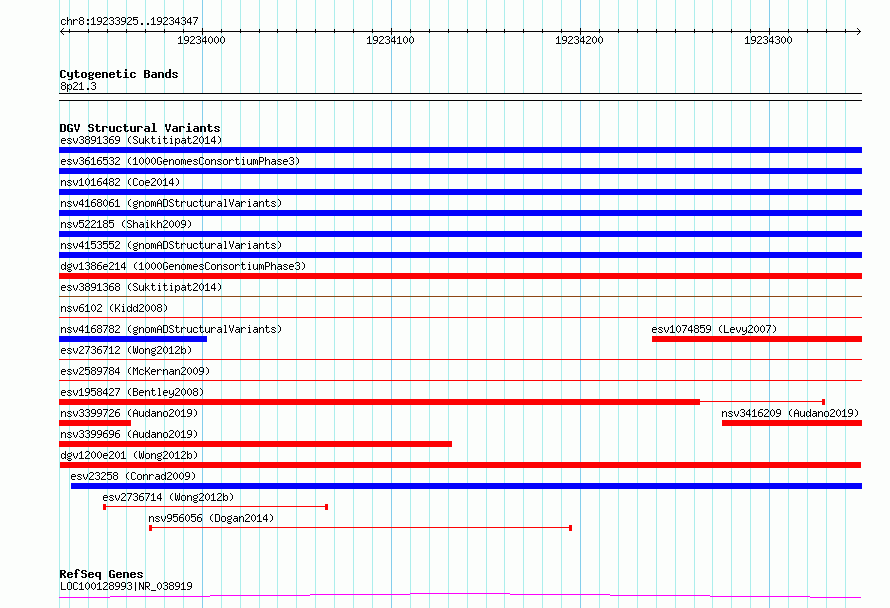Click the 19234300 ruler position label
This screenshot has width=890, height=608.
coord(768,40)
